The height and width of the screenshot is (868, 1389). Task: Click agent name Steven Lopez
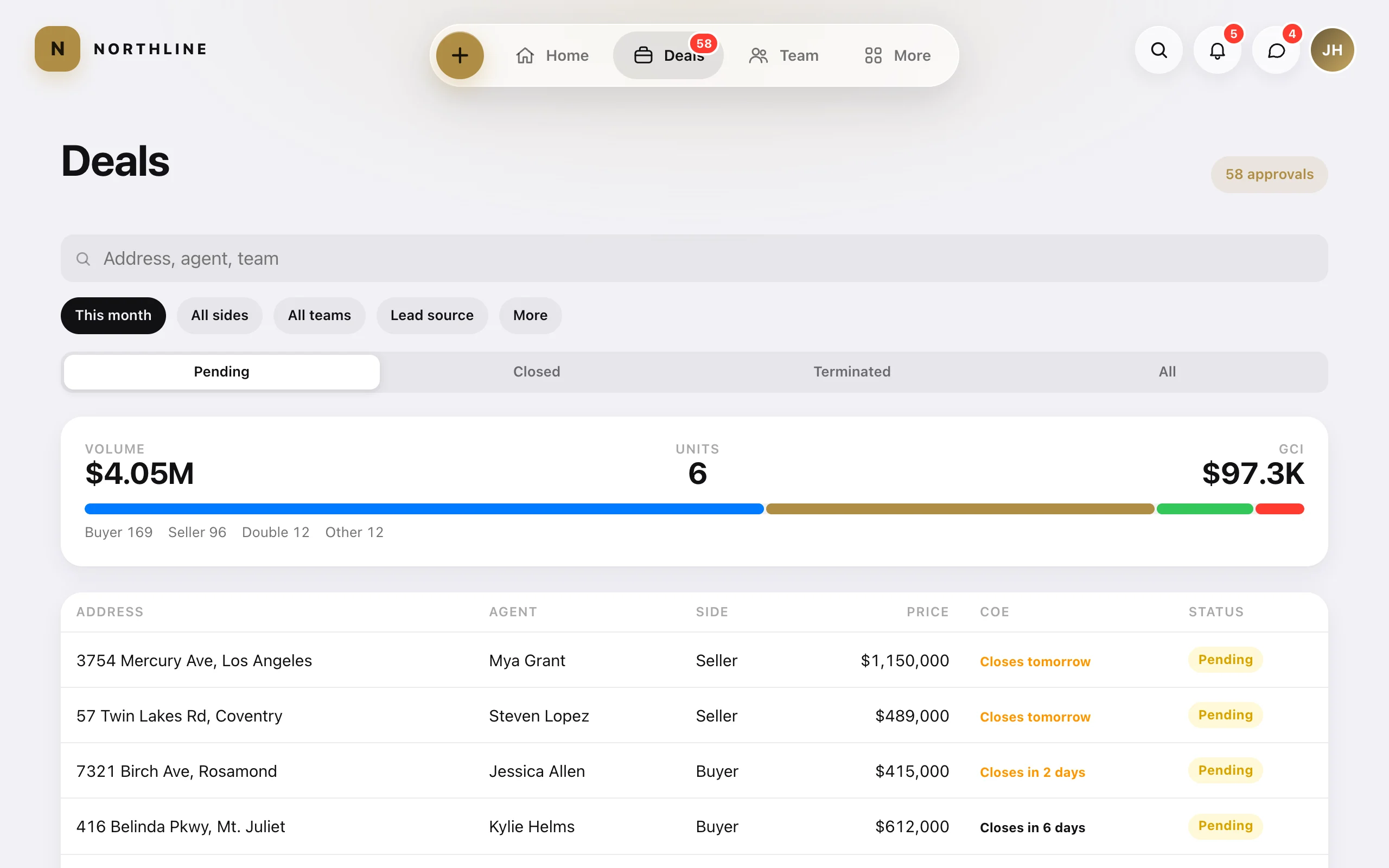click(539, 716)
